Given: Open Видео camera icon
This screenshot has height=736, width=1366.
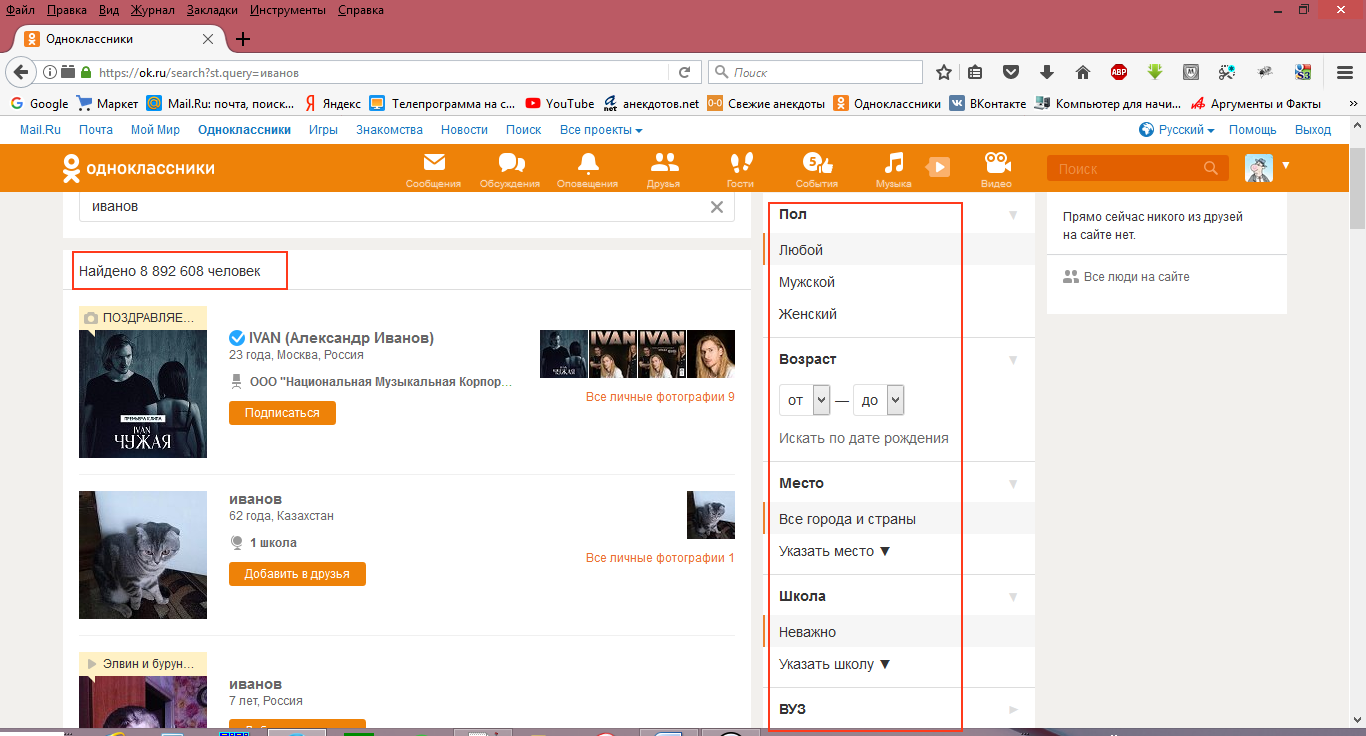Looking at the screenshot, I should (997, 163).
